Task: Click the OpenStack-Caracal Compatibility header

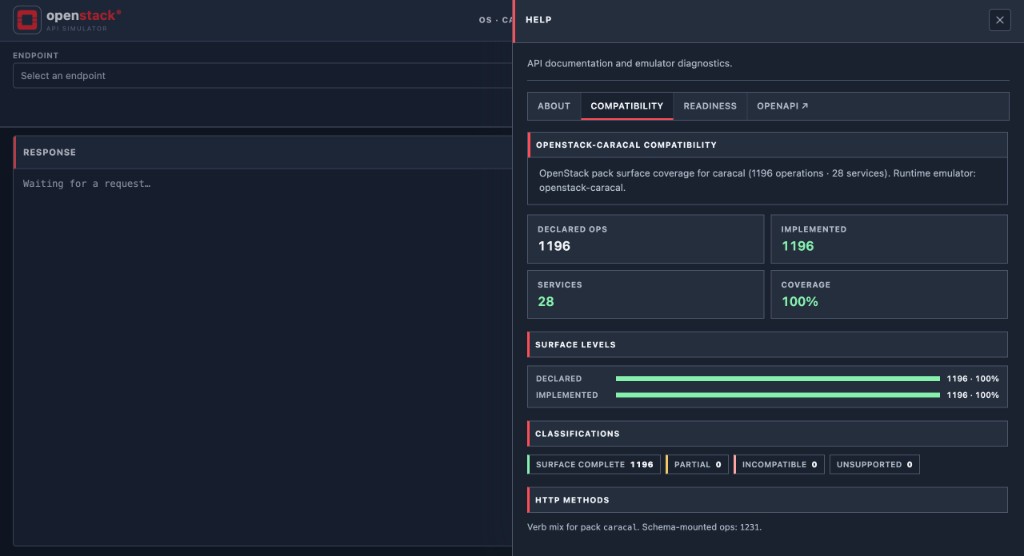Action: [x=767, y=145]
